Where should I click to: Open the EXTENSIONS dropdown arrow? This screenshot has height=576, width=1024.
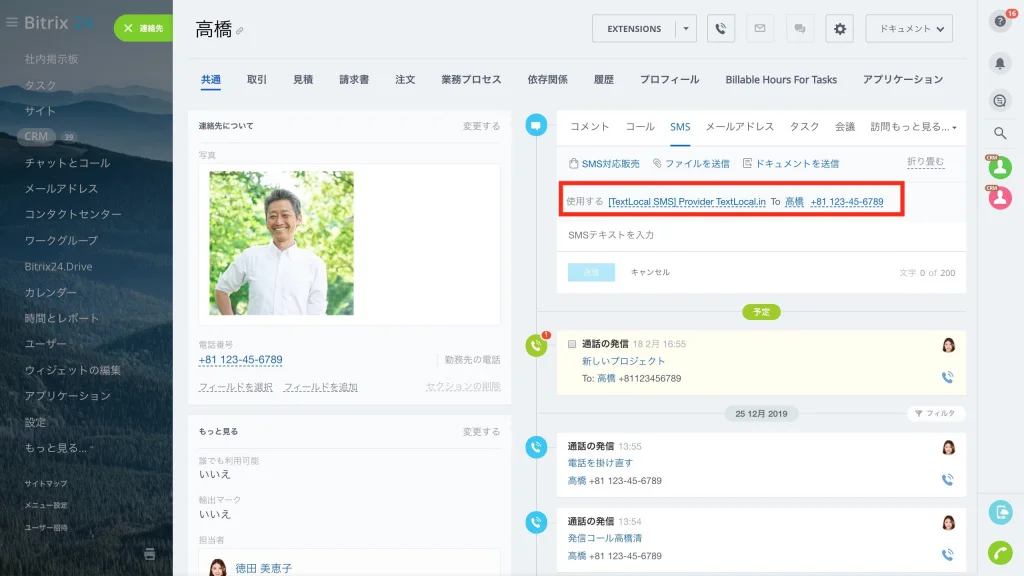point(686,29)
